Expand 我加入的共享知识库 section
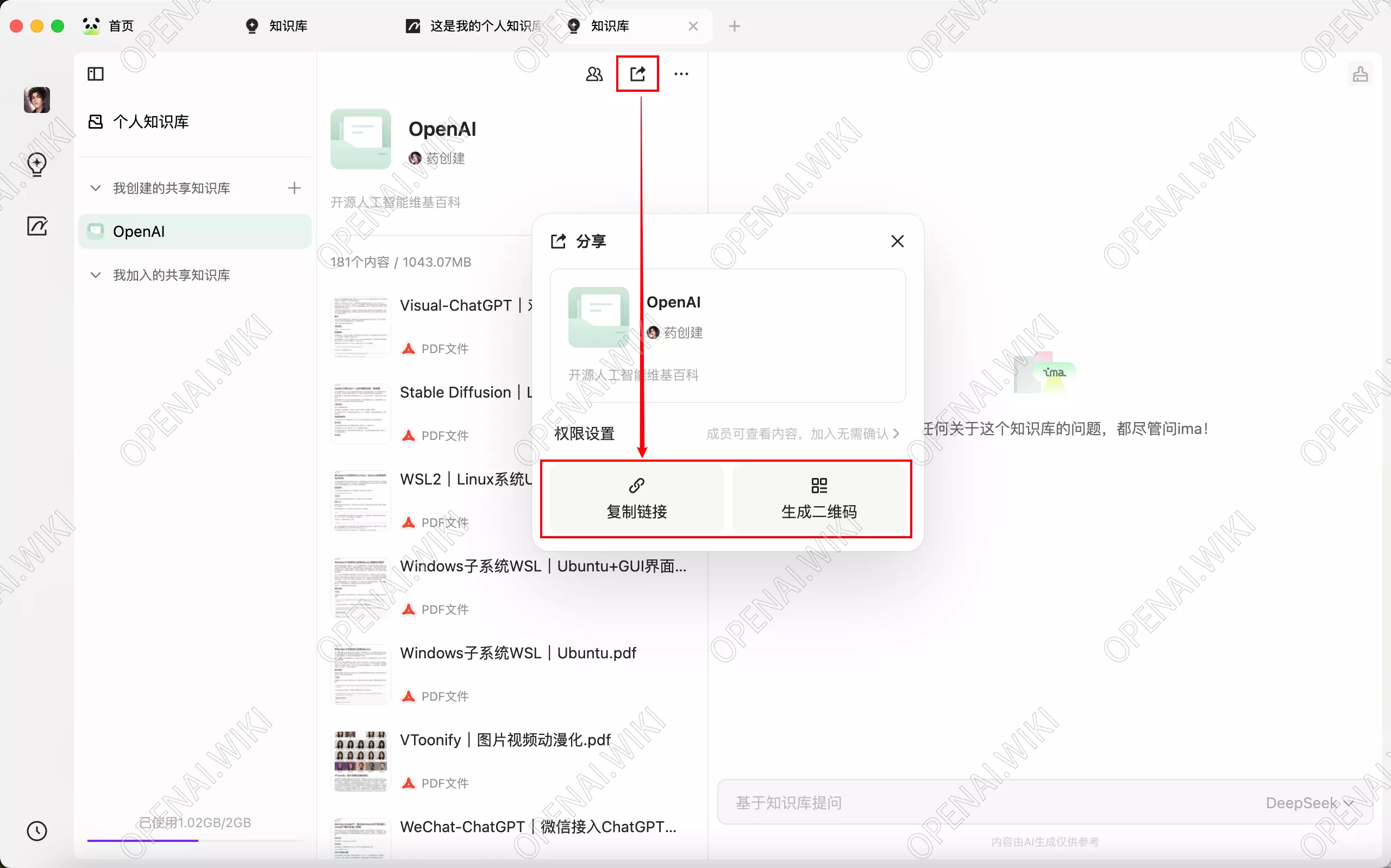1391x868 pixels. 96,275
